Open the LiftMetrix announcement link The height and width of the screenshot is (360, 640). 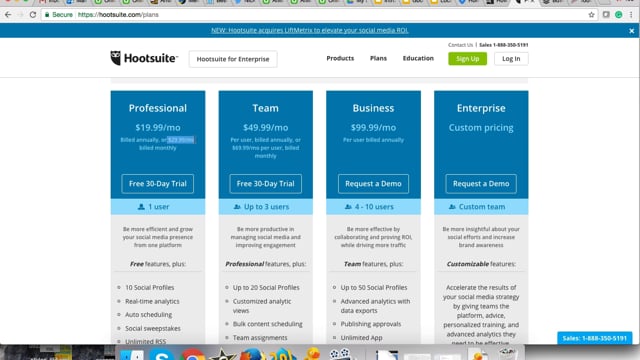coord(310,30)
